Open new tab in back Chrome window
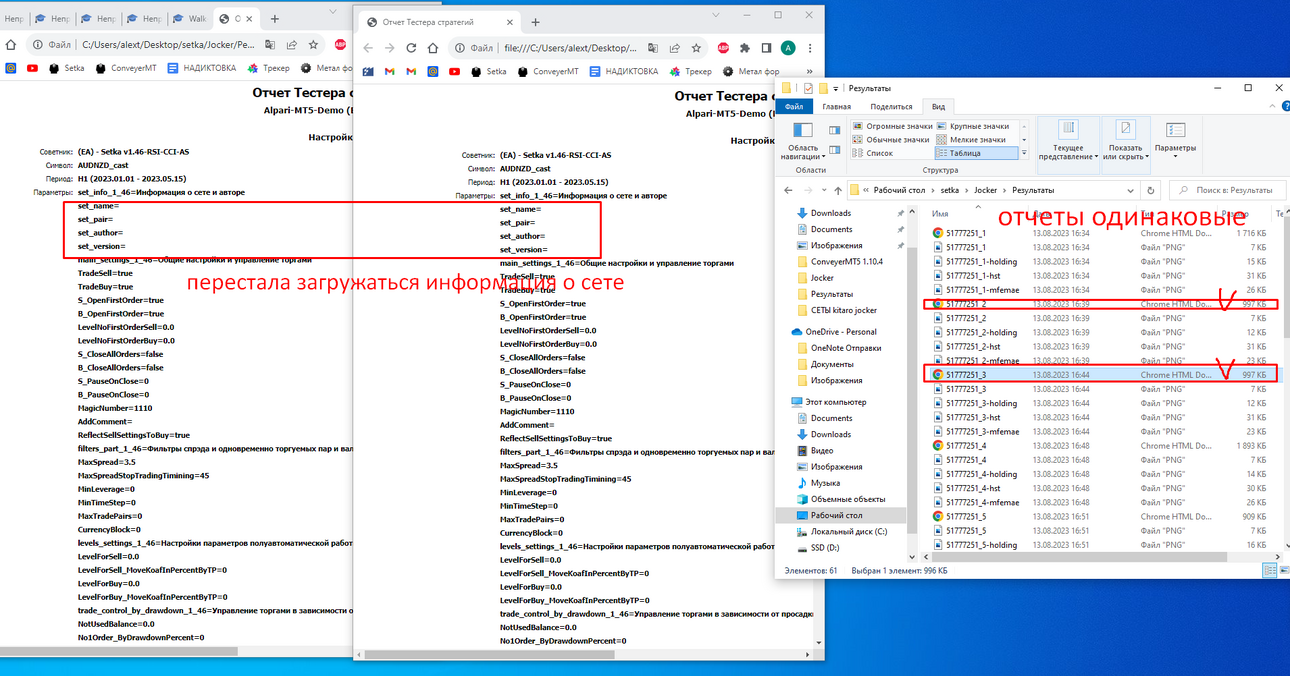 [275, 18]
